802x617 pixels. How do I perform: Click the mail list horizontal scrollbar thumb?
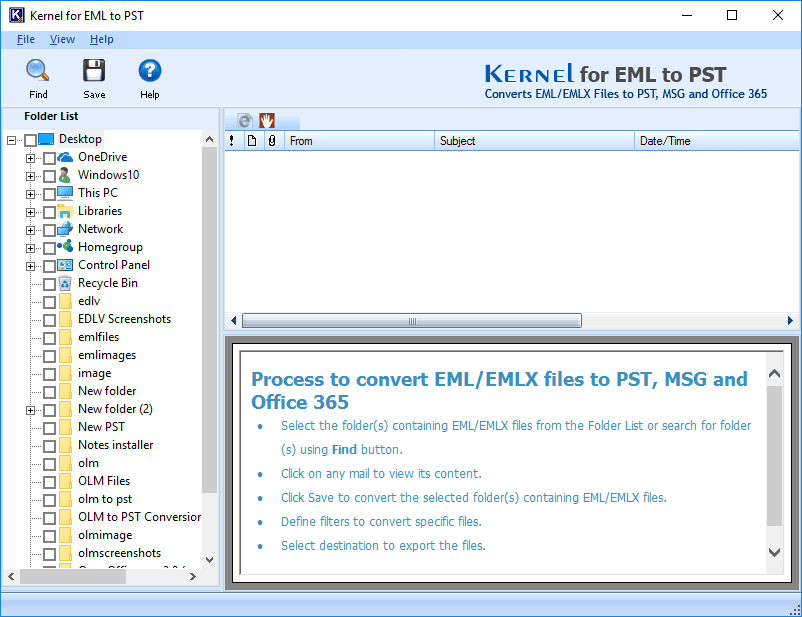(412, 321)
